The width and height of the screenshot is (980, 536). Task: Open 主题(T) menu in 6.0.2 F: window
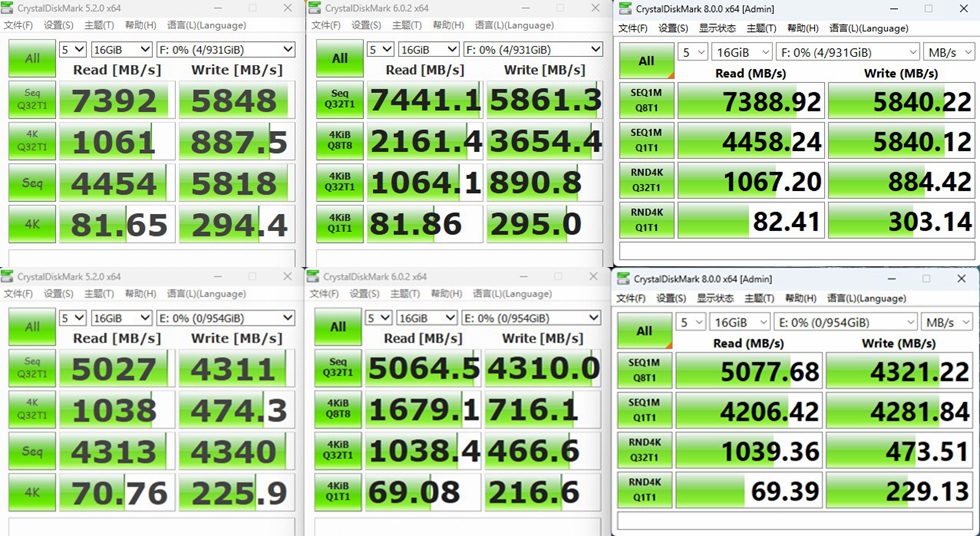pyautogui.click(x=406, y=26)
